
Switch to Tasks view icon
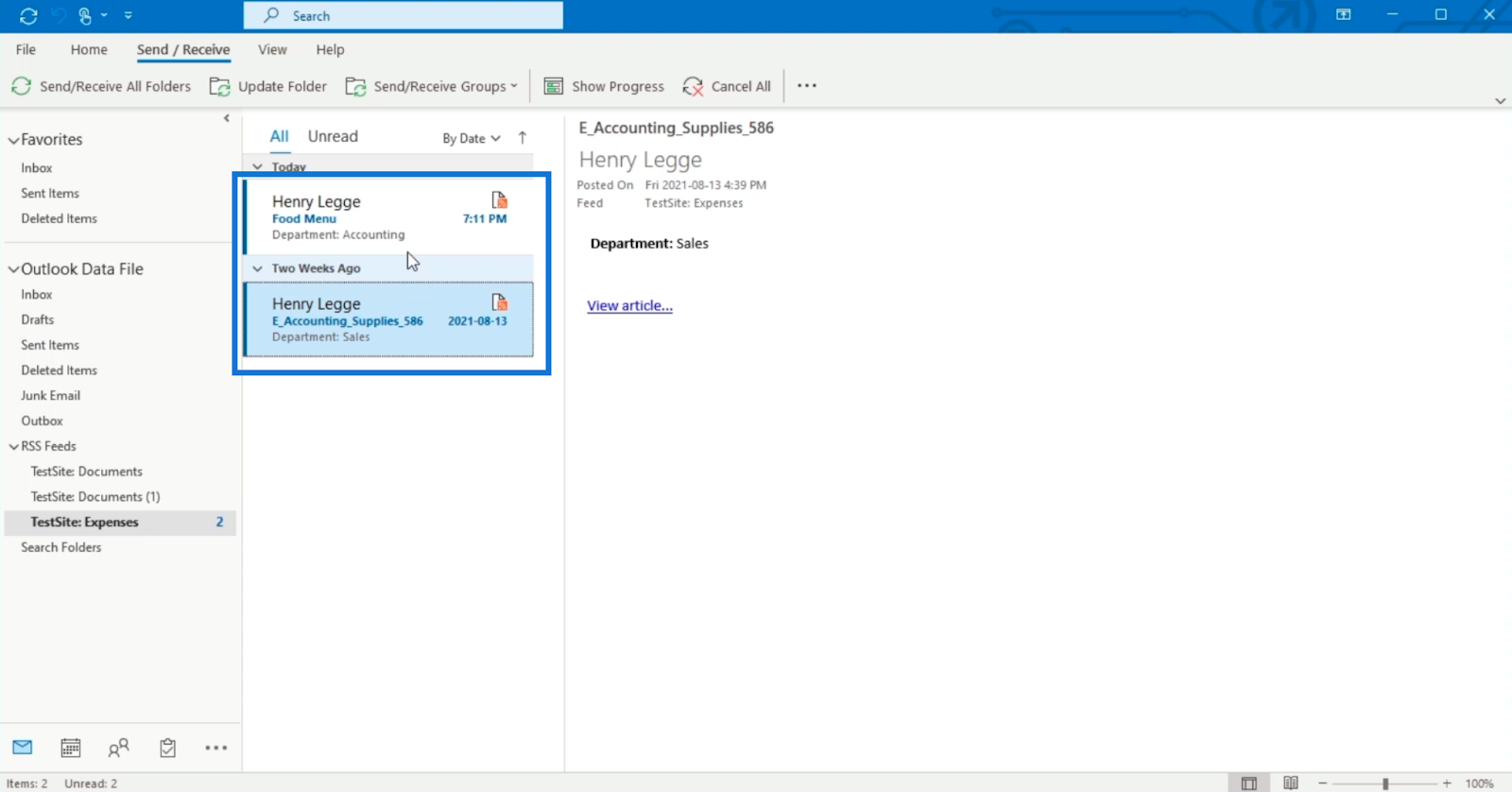pos(167,748)
